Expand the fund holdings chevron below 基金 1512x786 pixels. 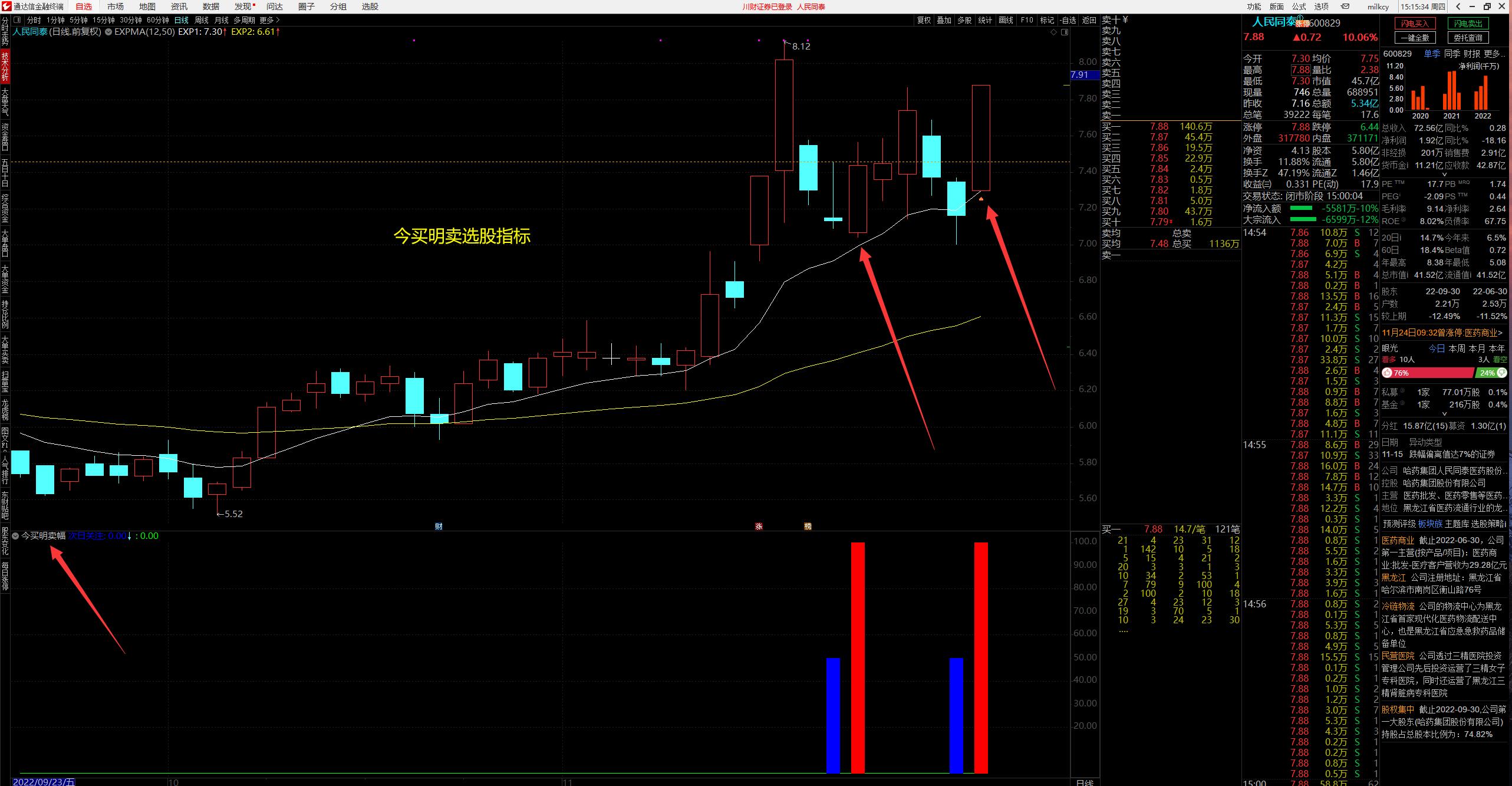(x=1444, y=414)
